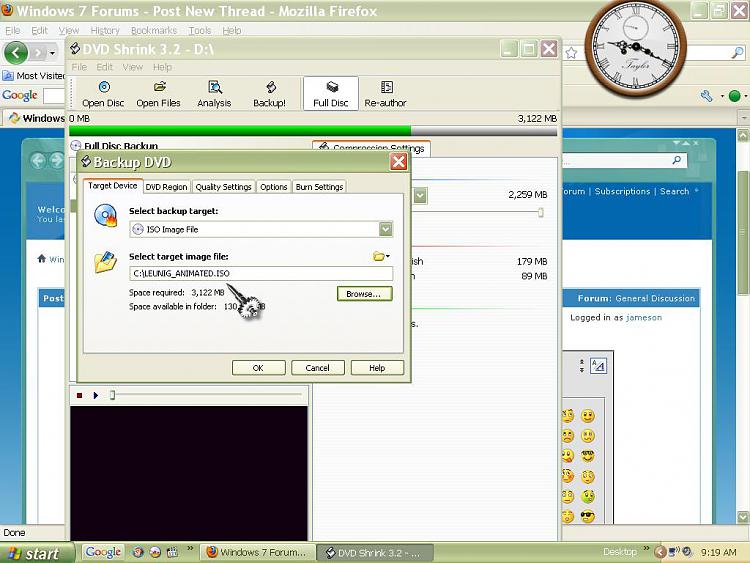Open Firefox Tools menu
The width and height of the screenshot is (750, 563).
[x=199, y=31]
